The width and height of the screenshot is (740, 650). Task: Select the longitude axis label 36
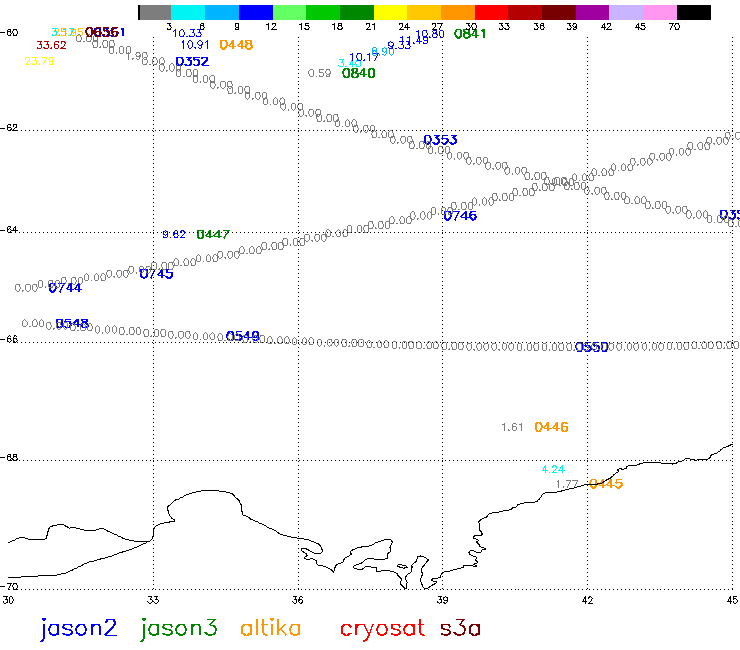[x=297, y=600]
